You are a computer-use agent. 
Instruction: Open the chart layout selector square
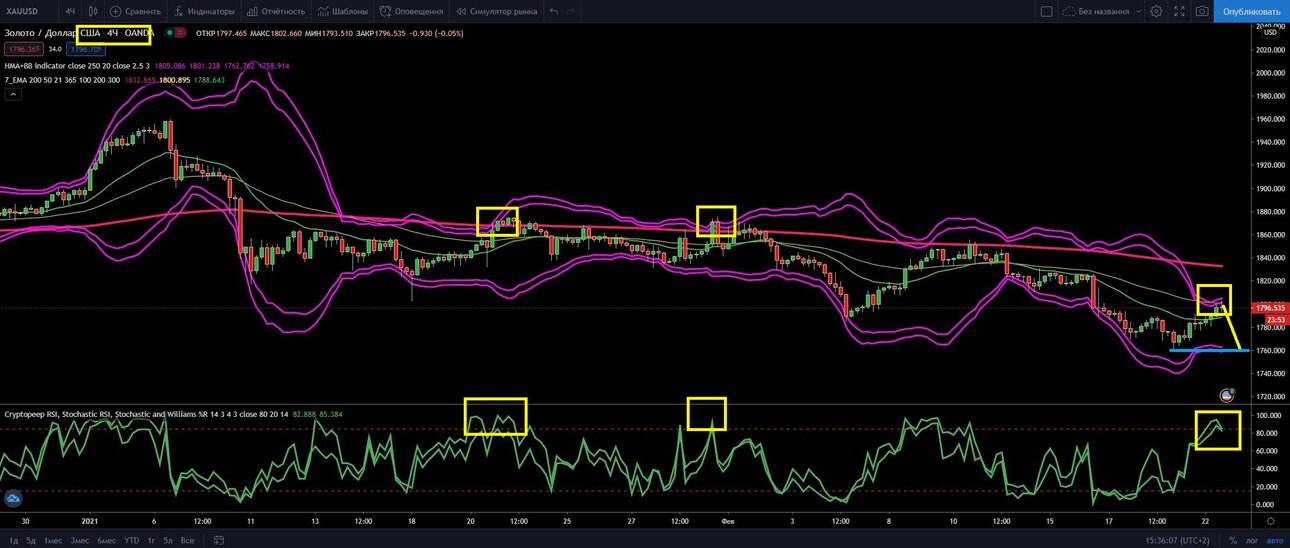(x=1046, y=11)
